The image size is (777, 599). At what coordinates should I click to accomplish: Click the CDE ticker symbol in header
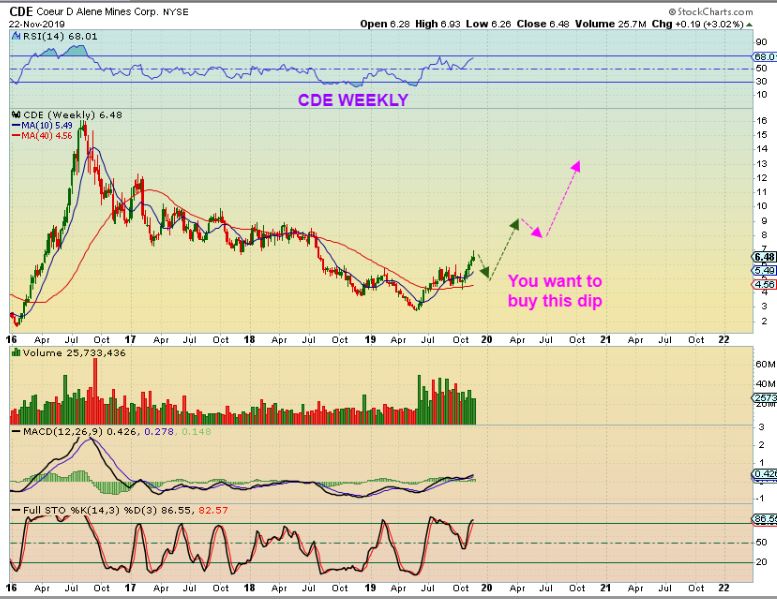(x=21, y=11)
